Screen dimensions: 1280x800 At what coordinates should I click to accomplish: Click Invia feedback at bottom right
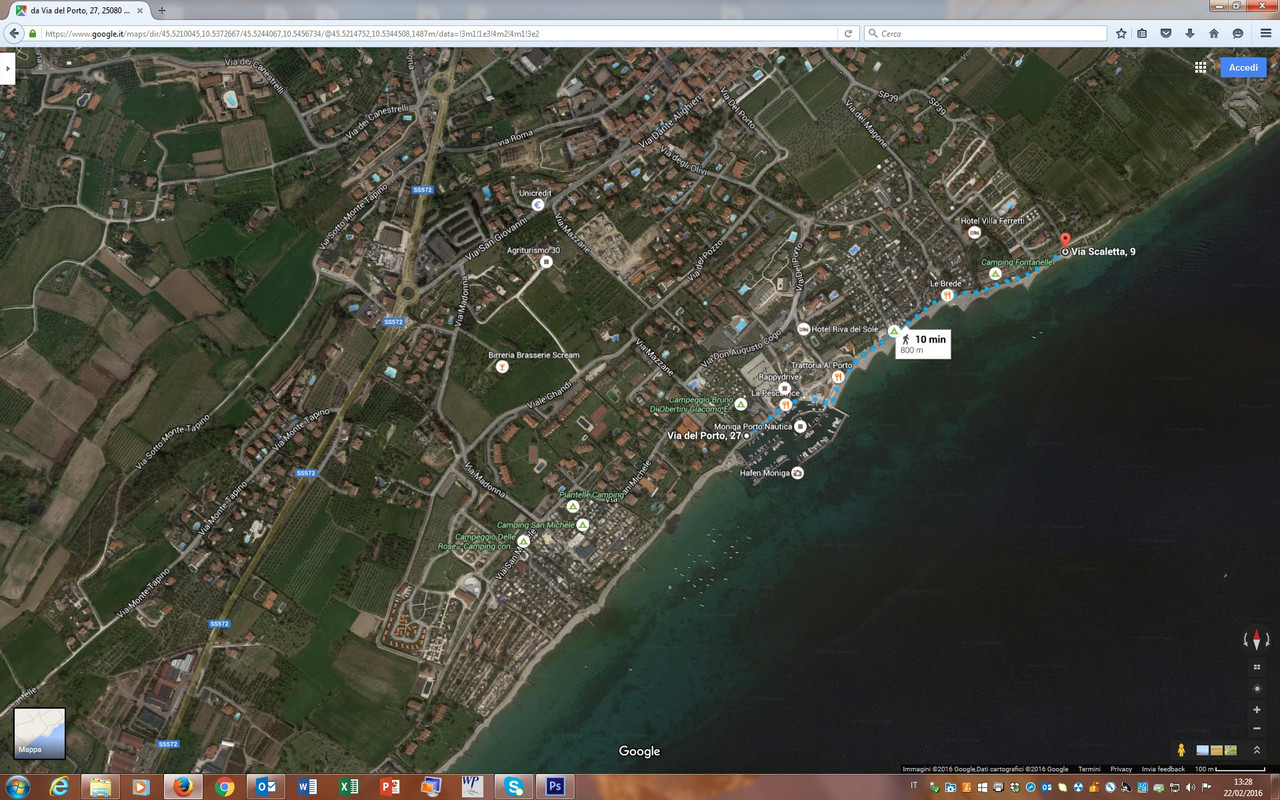(x=1162, y=769)
